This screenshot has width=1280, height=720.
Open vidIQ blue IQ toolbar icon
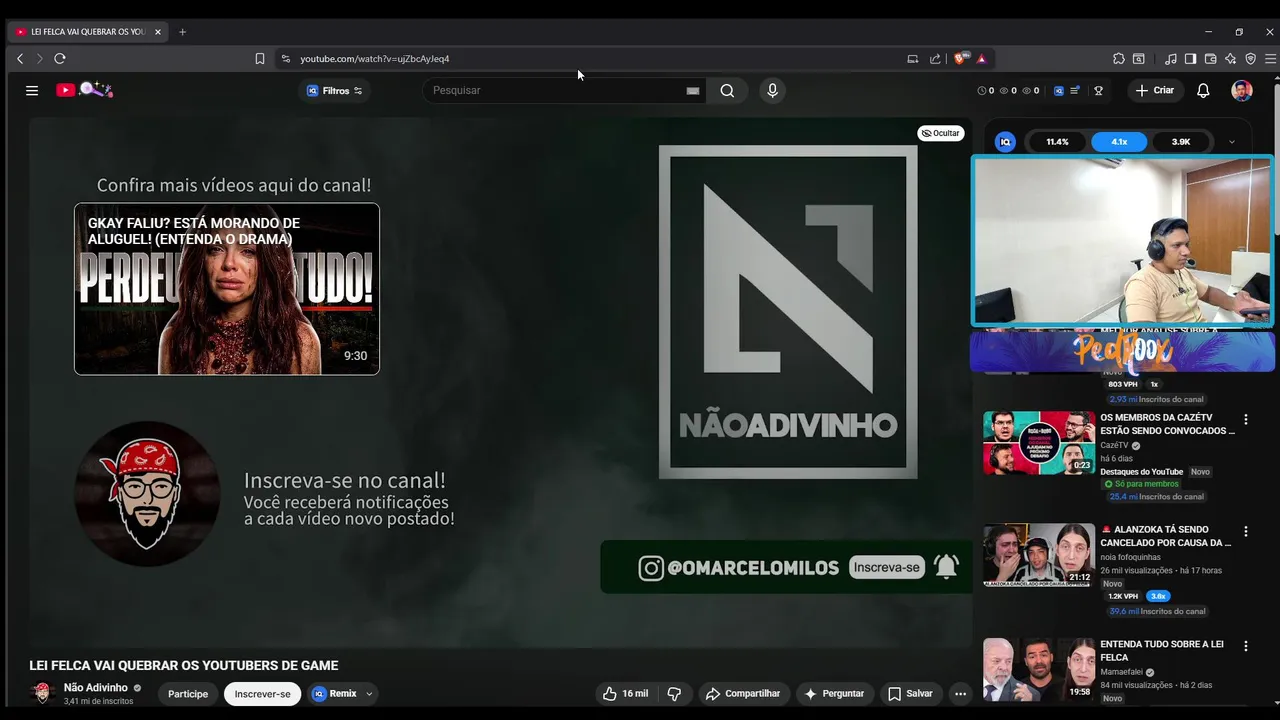(1058, 90)
